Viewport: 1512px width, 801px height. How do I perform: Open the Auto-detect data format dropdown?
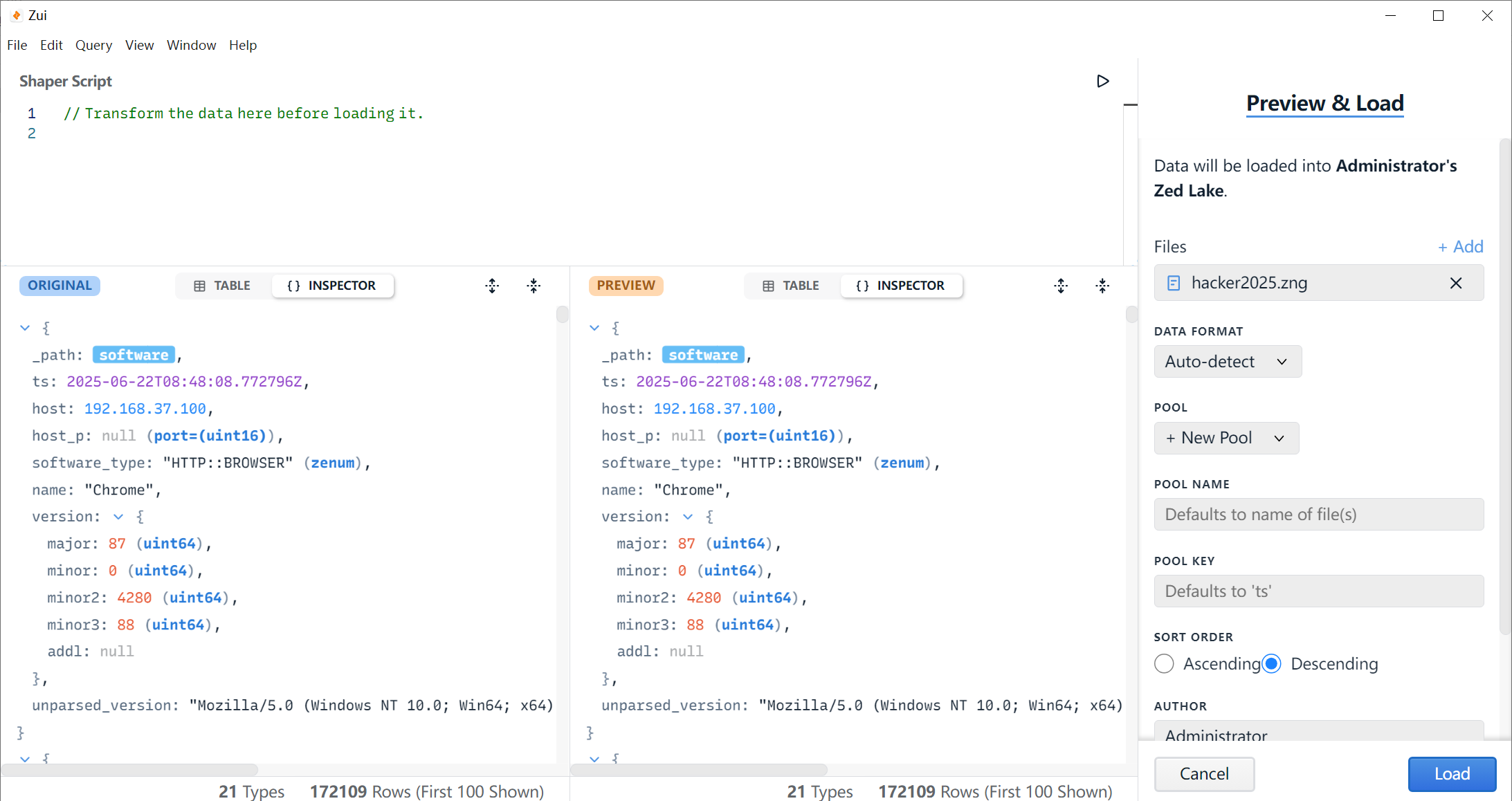pyautogui.click(x=1227, y=361)
